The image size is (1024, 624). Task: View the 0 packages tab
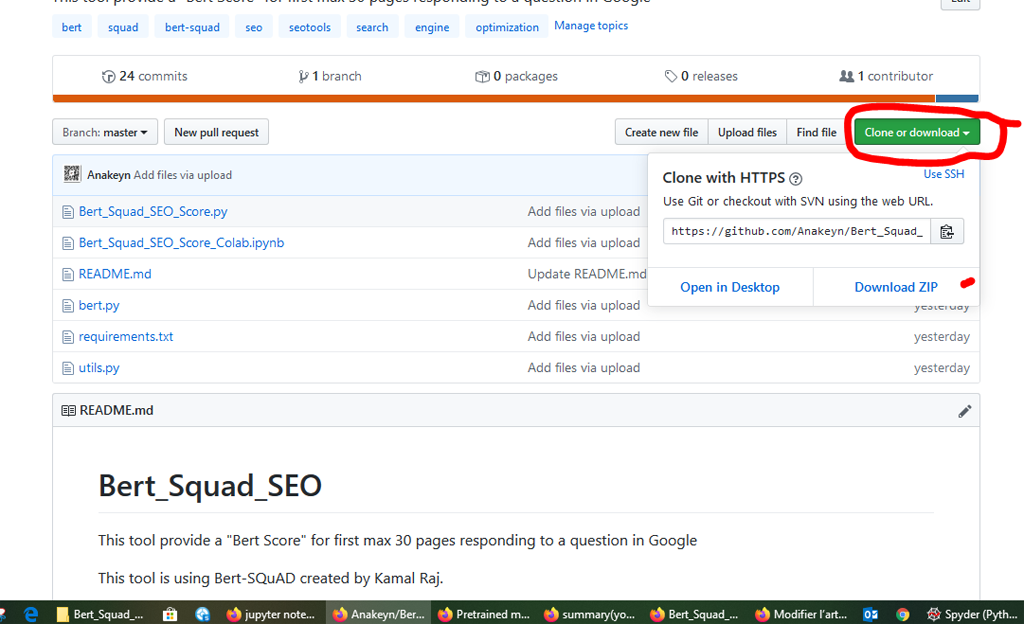(x=517, y=76)
